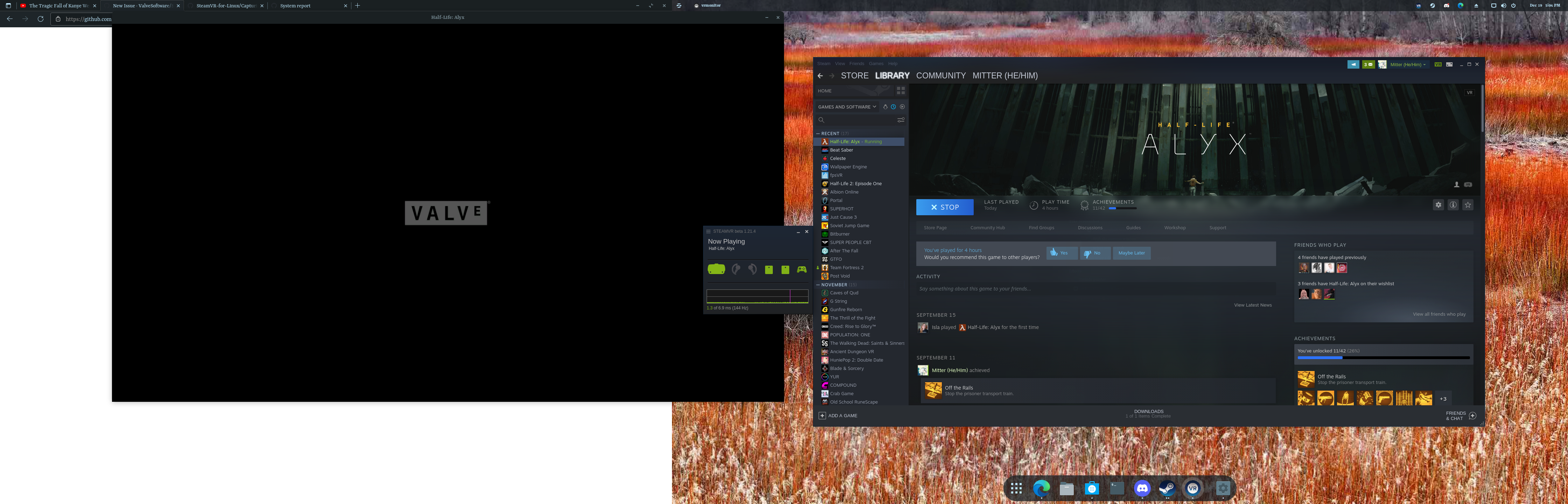Viewport: 1568px width, 504px height.
Task: Toggle the ready-to-play filter icon
Action: click(x=902, y=107)
